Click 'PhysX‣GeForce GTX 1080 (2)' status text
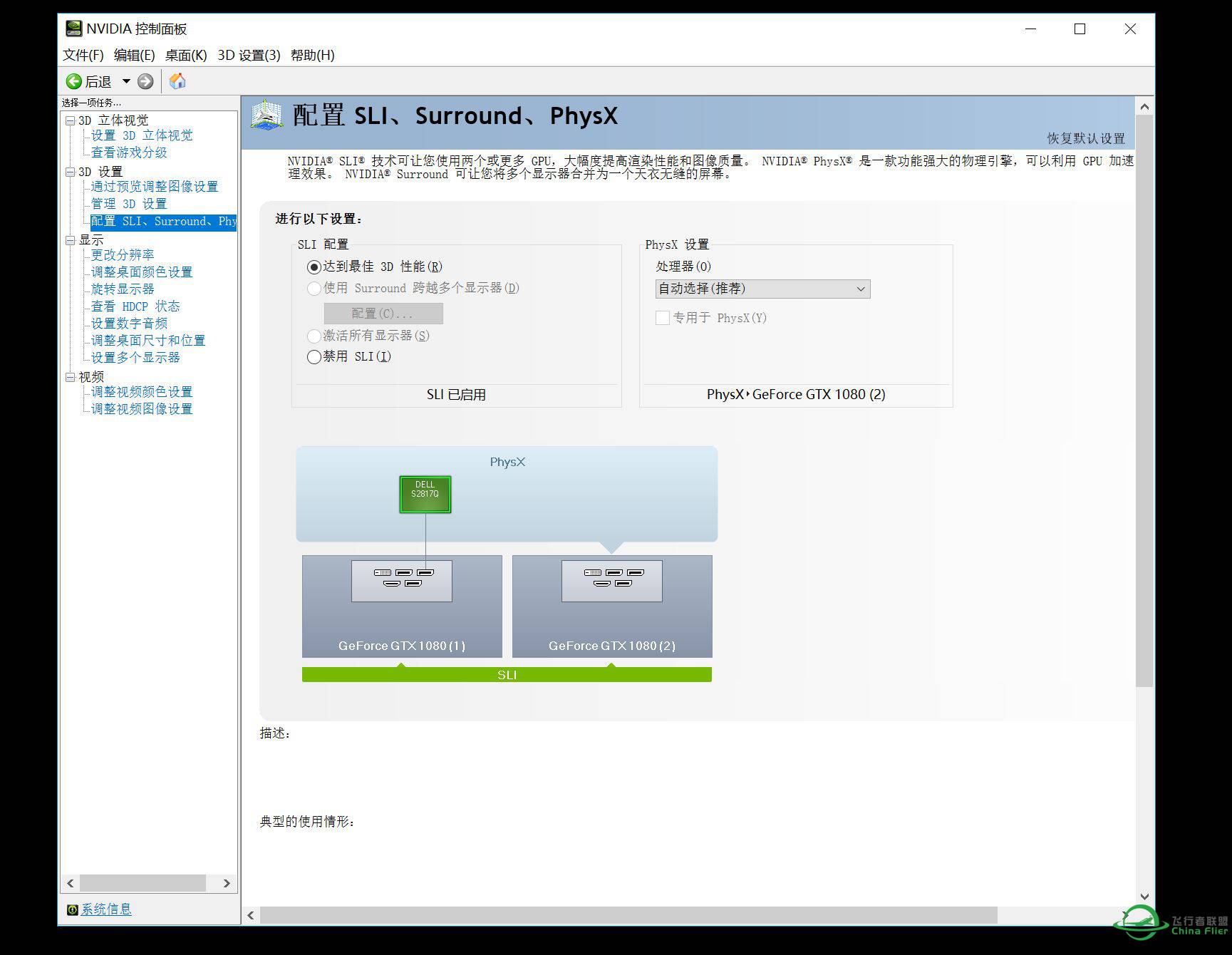This screenshot has height=955, width=1232. [x=796, y=395]
